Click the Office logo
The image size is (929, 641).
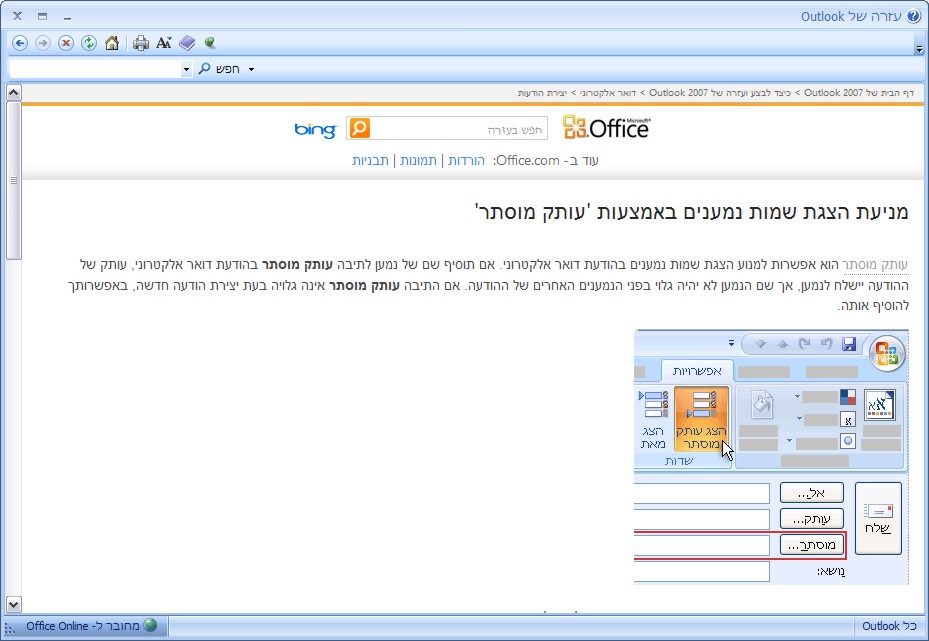coord(606,127)
